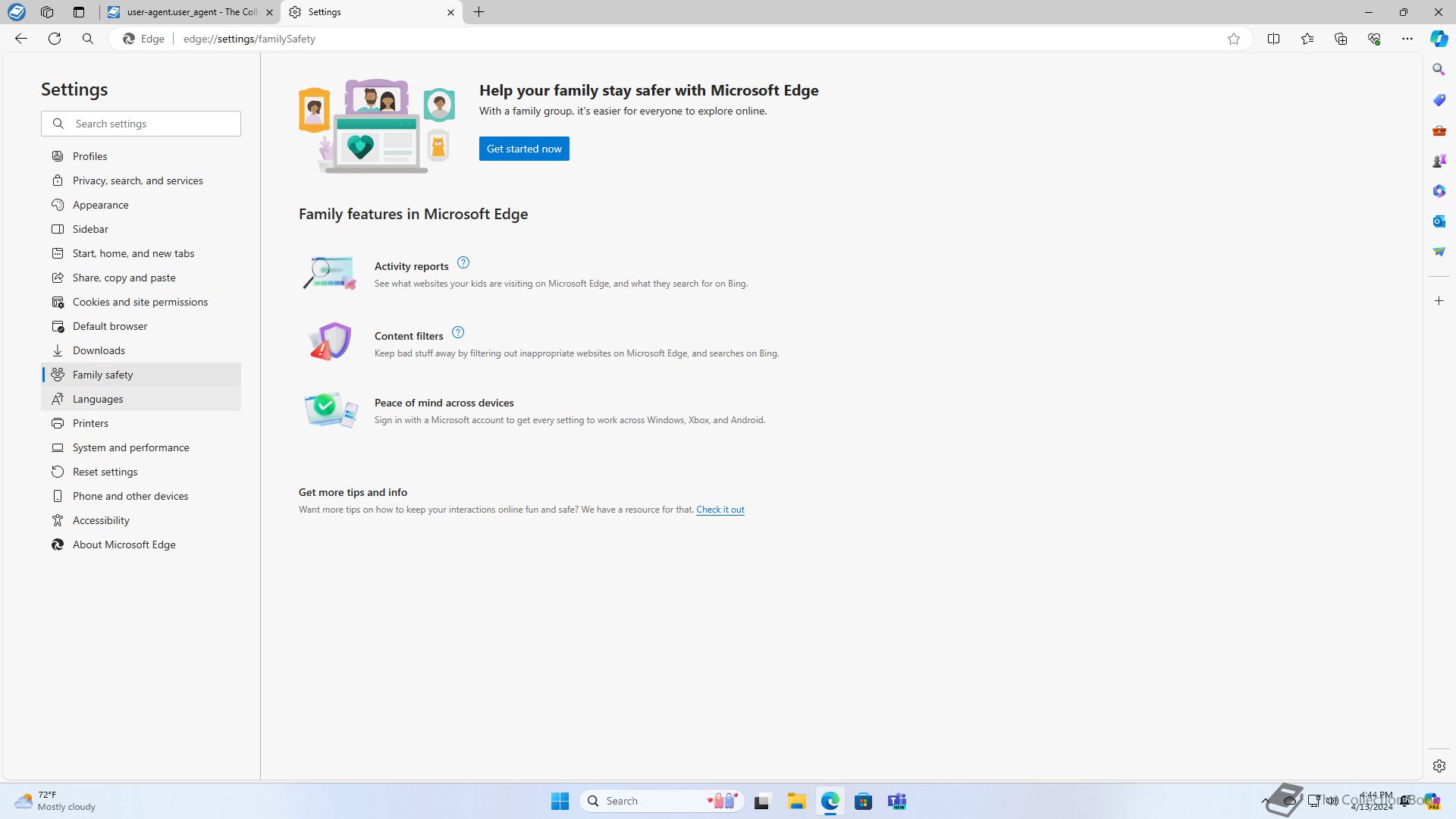Click Content filters help question icon
The height and width of the screenshot is (819, 1456).
point(458,332)
